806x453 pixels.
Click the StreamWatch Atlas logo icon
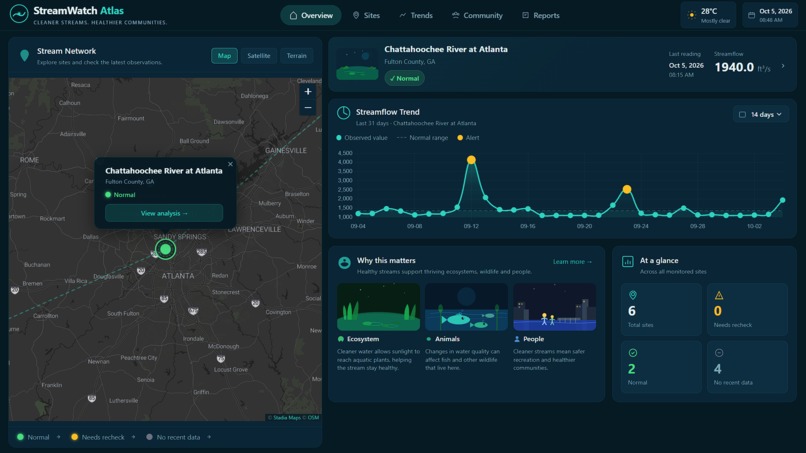19,14
